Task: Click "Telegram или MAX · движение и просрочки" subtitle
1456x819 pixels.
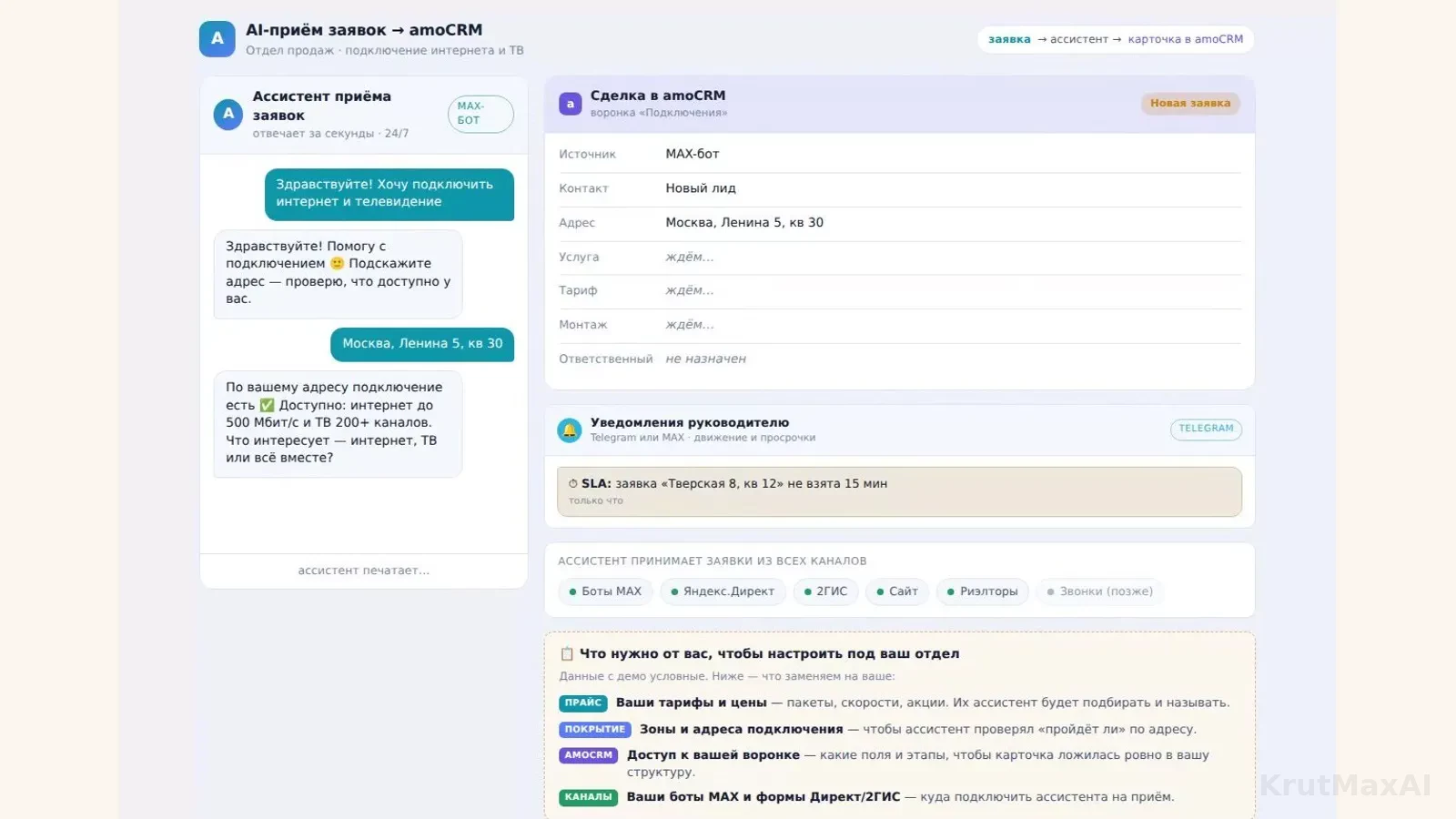Action: tap(703, 438)
